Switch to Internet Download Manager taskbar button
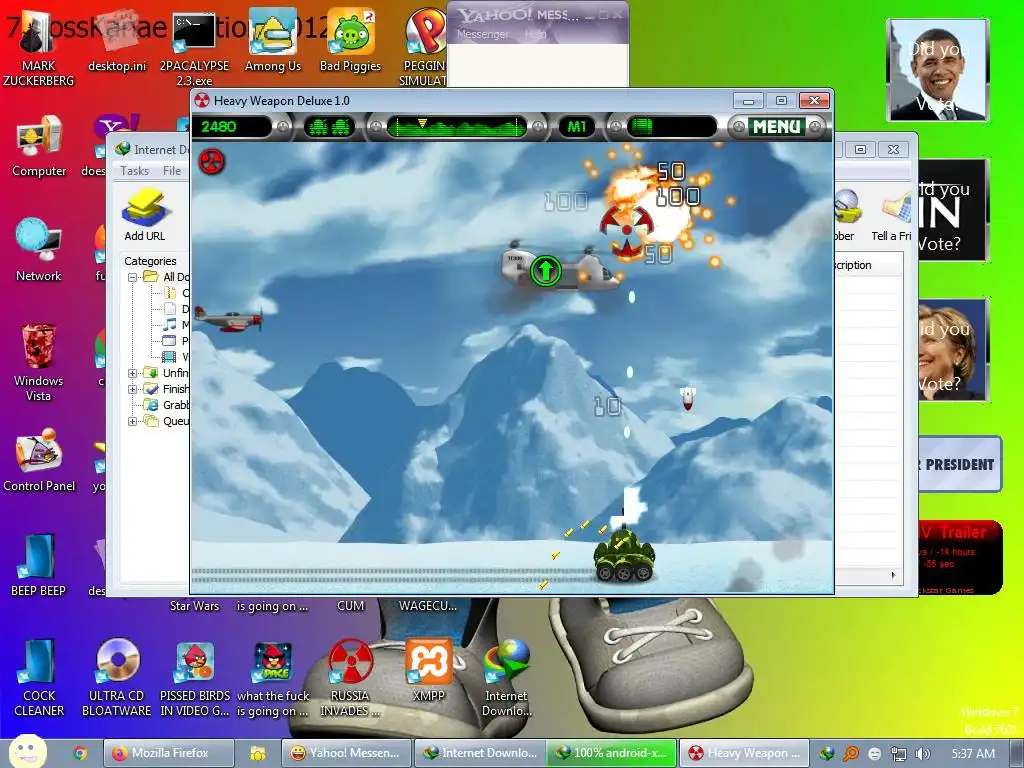 (480, 753)
